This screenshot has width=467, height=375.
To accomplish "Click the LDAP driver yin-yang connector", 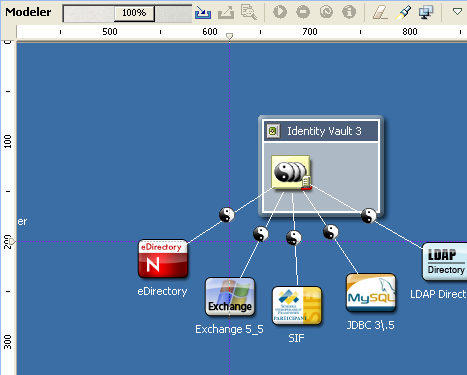I will click(369, 215).
